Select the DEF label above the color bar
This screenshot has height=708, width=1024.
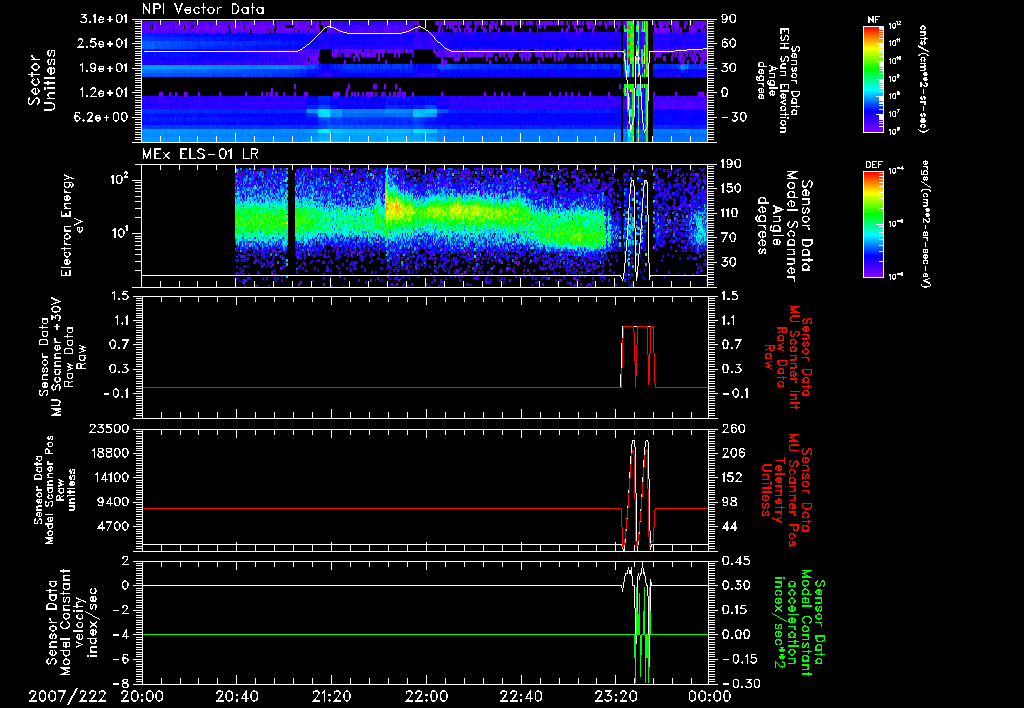pos(874,165)
